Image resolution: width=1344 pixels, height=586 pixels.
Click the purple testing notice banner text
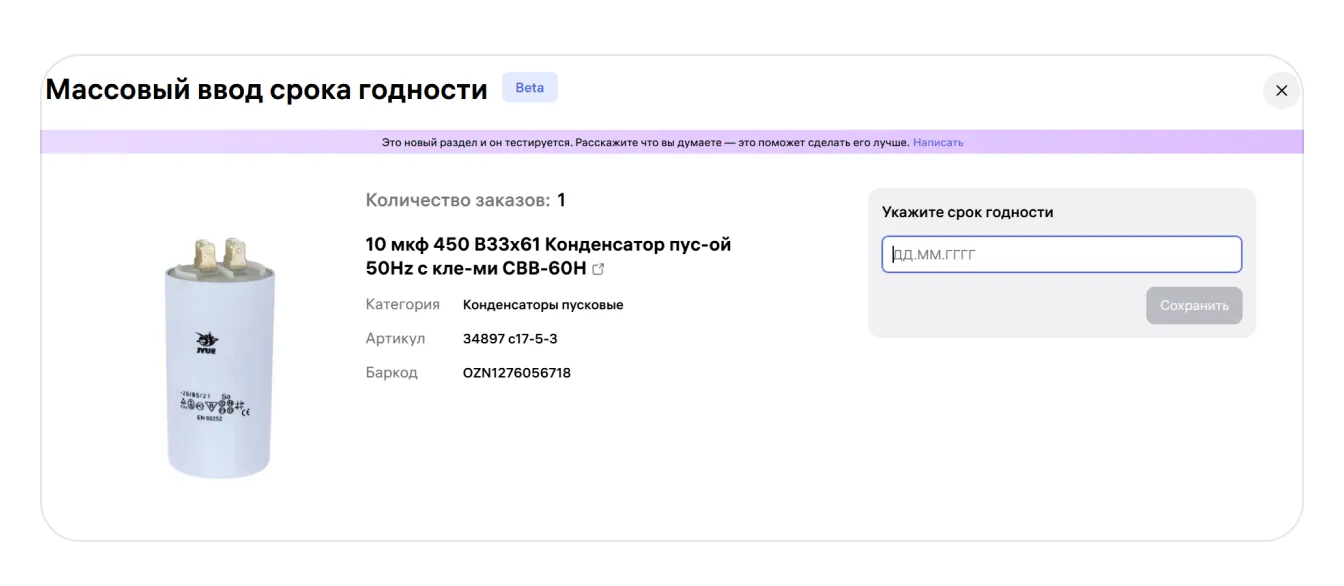point(645,143)
